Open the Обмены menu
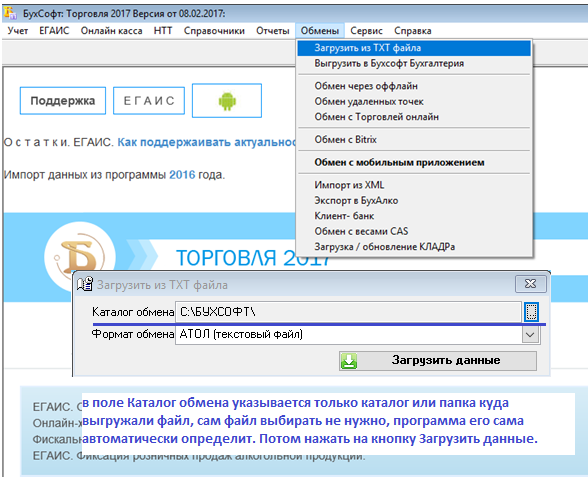Viewport: 588px width, 477px height. [x=320, y=31]
